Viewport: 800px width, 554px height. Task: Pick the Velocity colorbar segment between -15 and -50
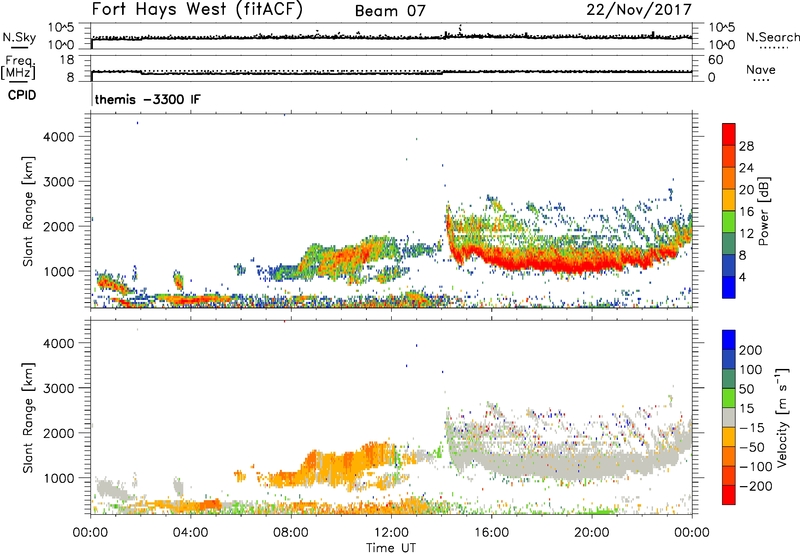[x=729, y=437]
